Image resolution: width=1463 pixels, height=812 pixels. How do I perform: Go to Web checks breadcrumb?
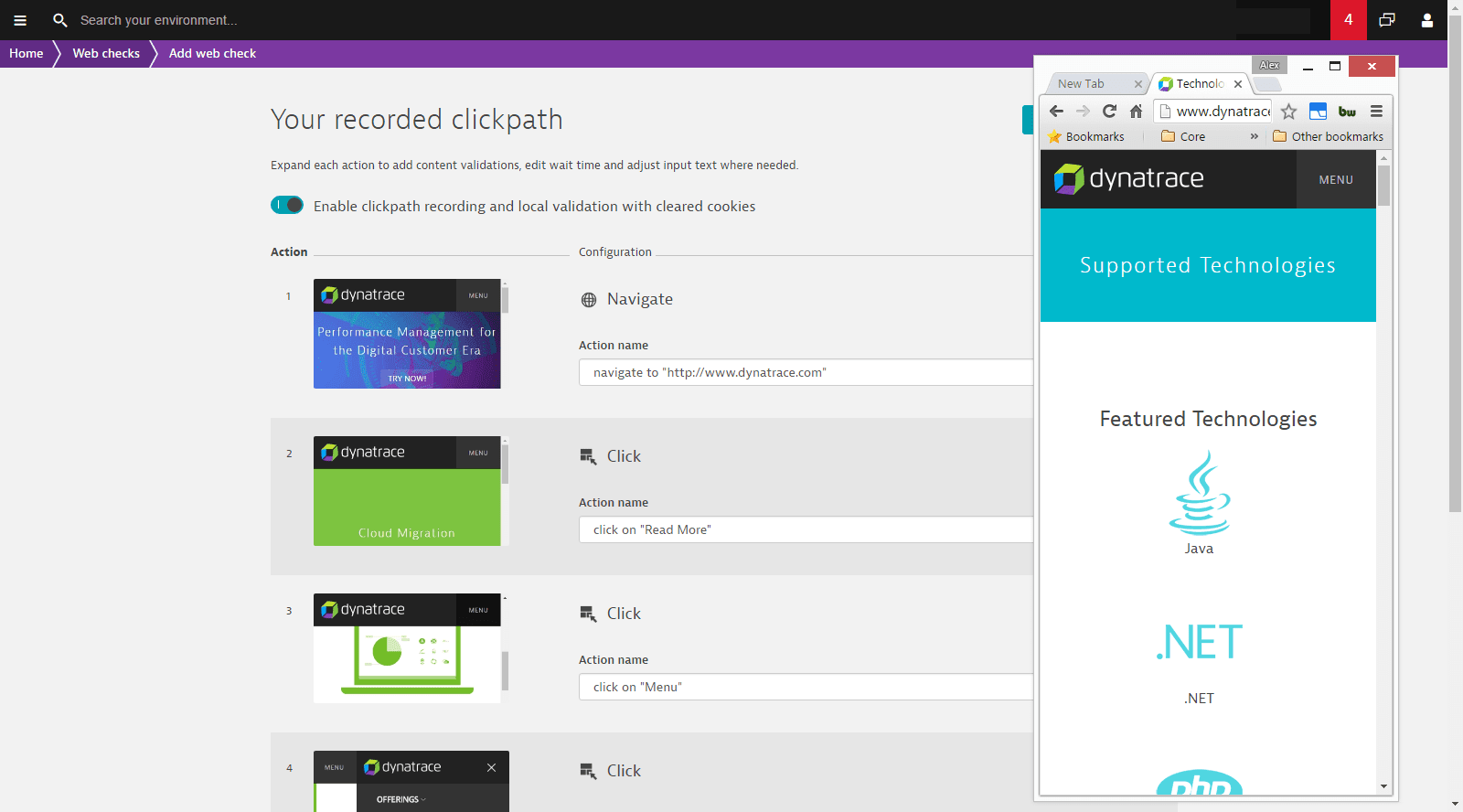tap(106, 53)
